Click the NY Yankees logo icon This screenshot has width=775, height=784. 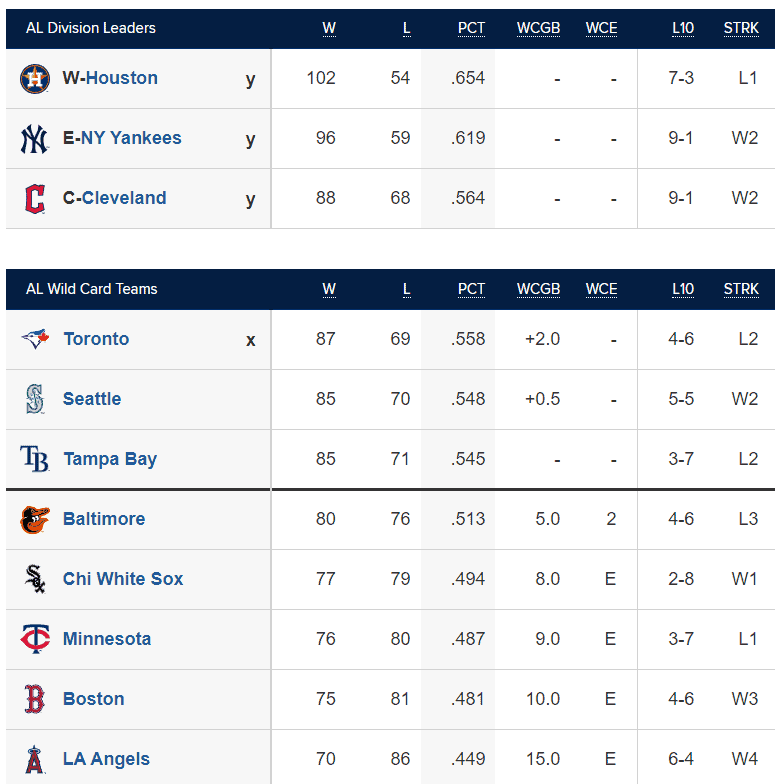tap(34, 138)
